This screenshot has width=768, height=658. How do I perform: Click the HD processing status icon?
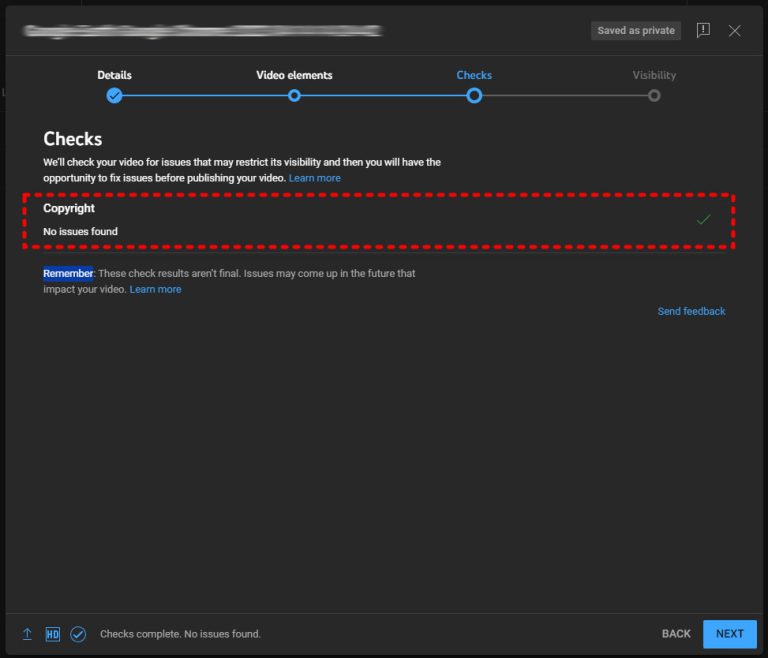(x=53, y=634)
